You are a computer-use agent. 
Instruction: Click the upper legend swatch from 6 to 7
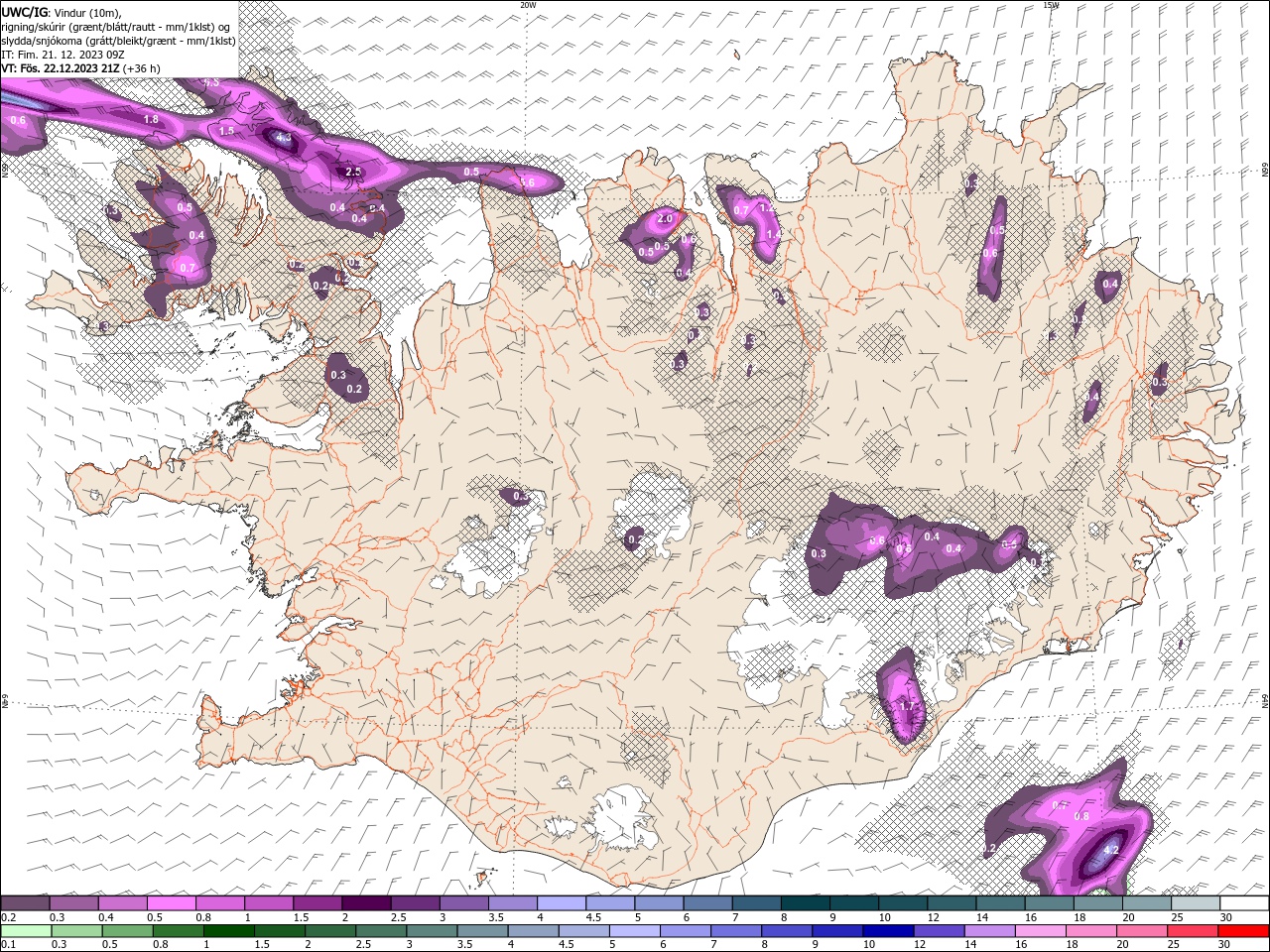(x=707, y=903)
